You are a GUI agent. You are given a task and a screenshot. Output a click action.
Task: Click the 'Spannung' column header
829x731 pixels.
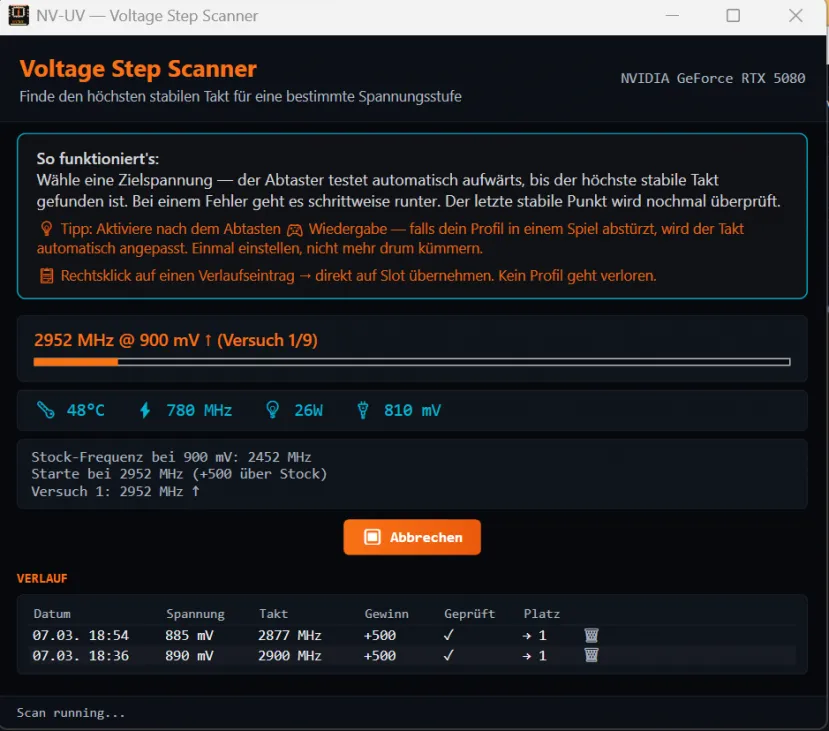[x=196, y=613]
